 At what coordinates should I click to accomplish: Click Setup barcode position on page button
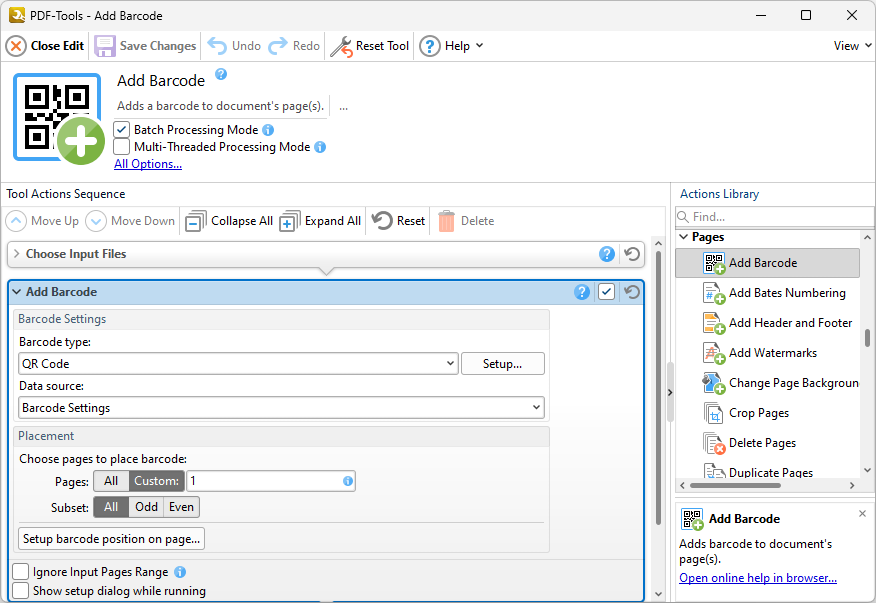tap(111, 539)
